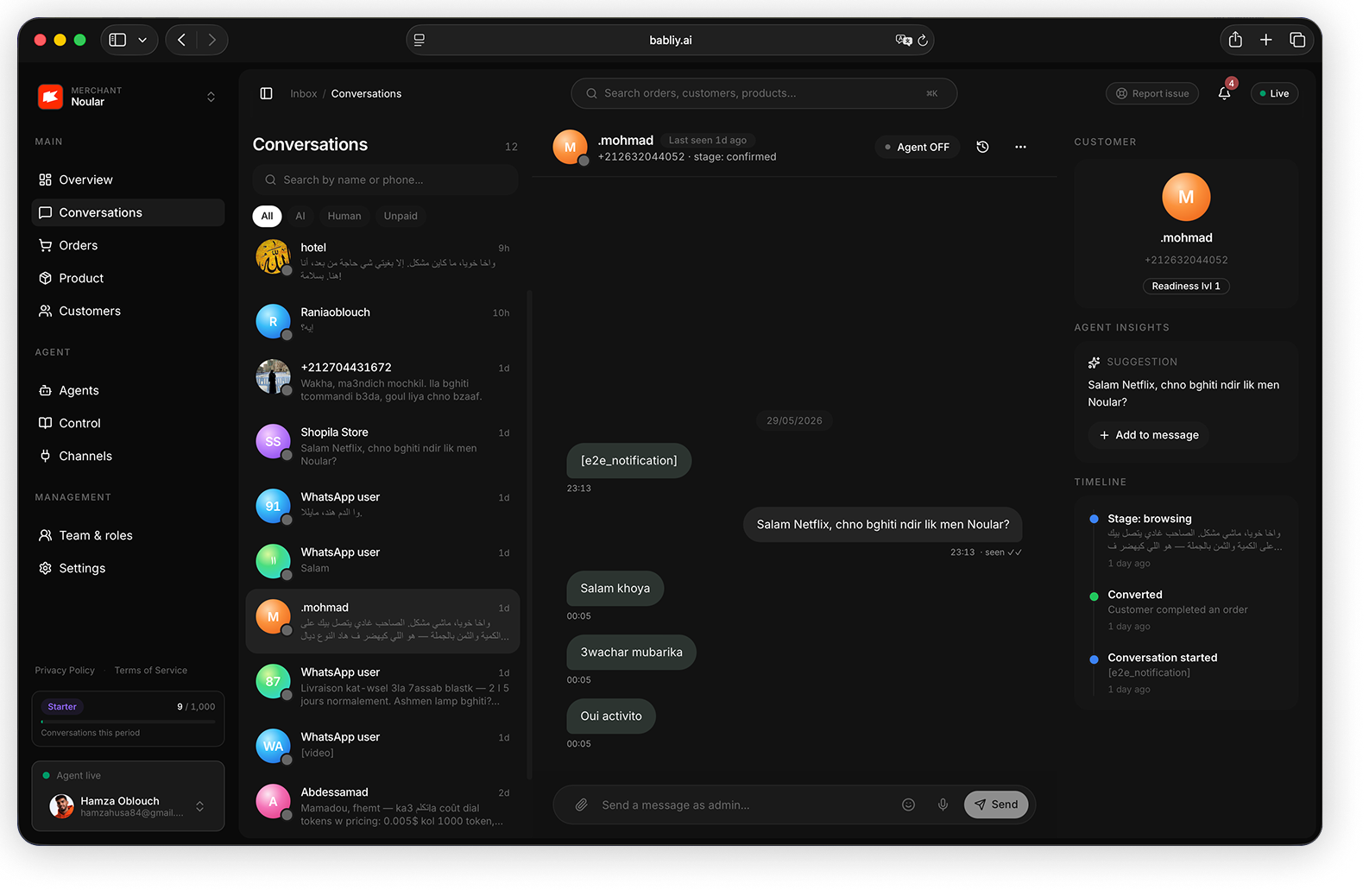The width and height of the screenshot is (1369, 896).
Task: Click the Add to message button
Action: 1149,435
